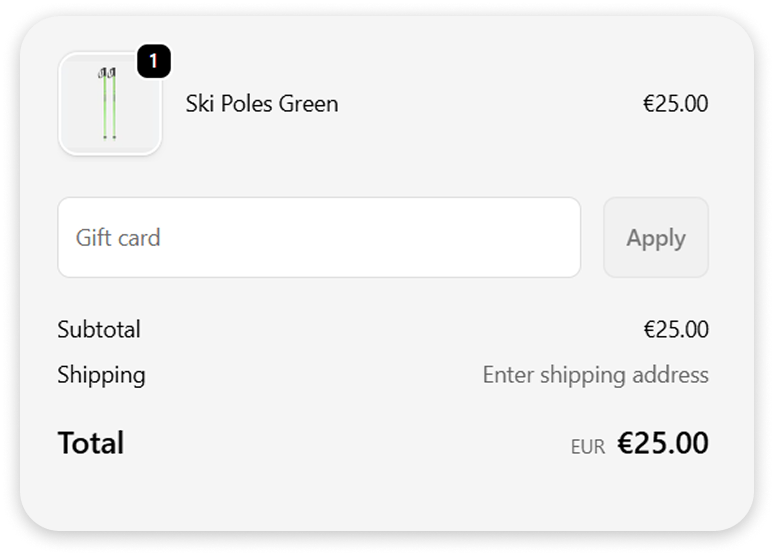
Task: Focus the Gift card input field
Action: pos(318,238)
